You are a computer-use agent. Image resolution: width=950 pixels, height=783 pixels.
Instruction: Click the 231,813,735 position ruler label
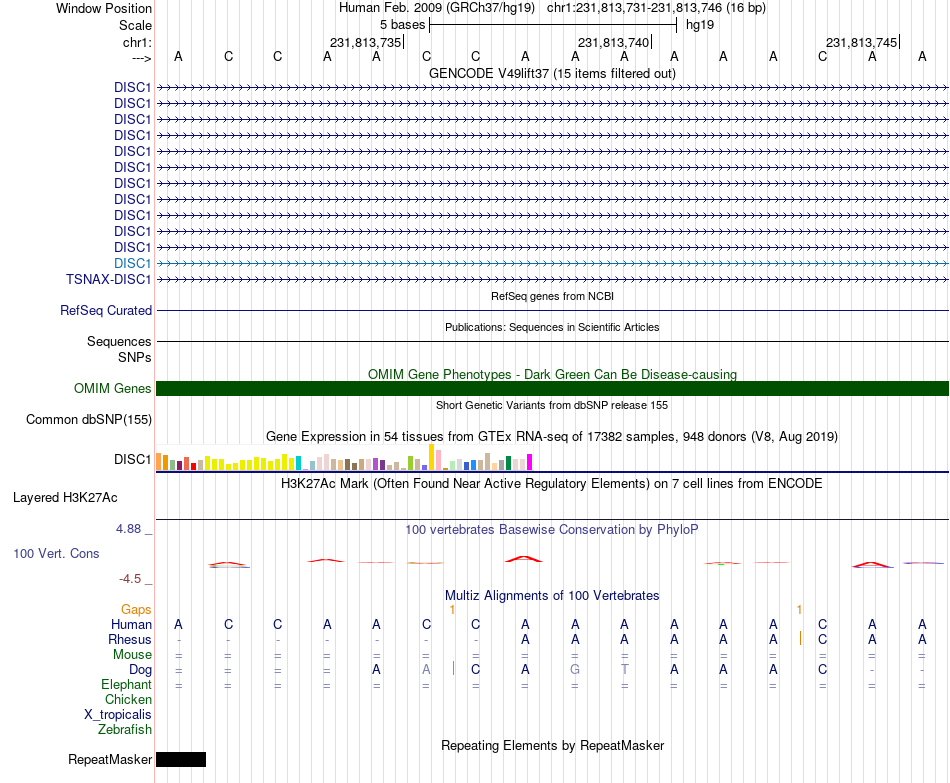click(x=365, y=42)
